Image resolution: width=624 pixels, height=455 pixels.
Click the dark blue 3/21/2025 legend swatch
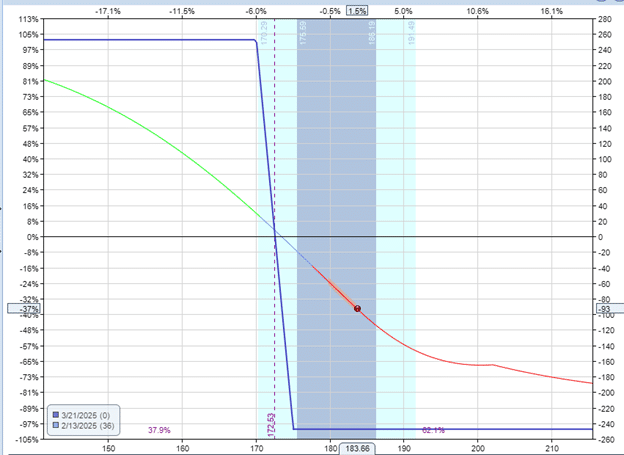(56, 415)
